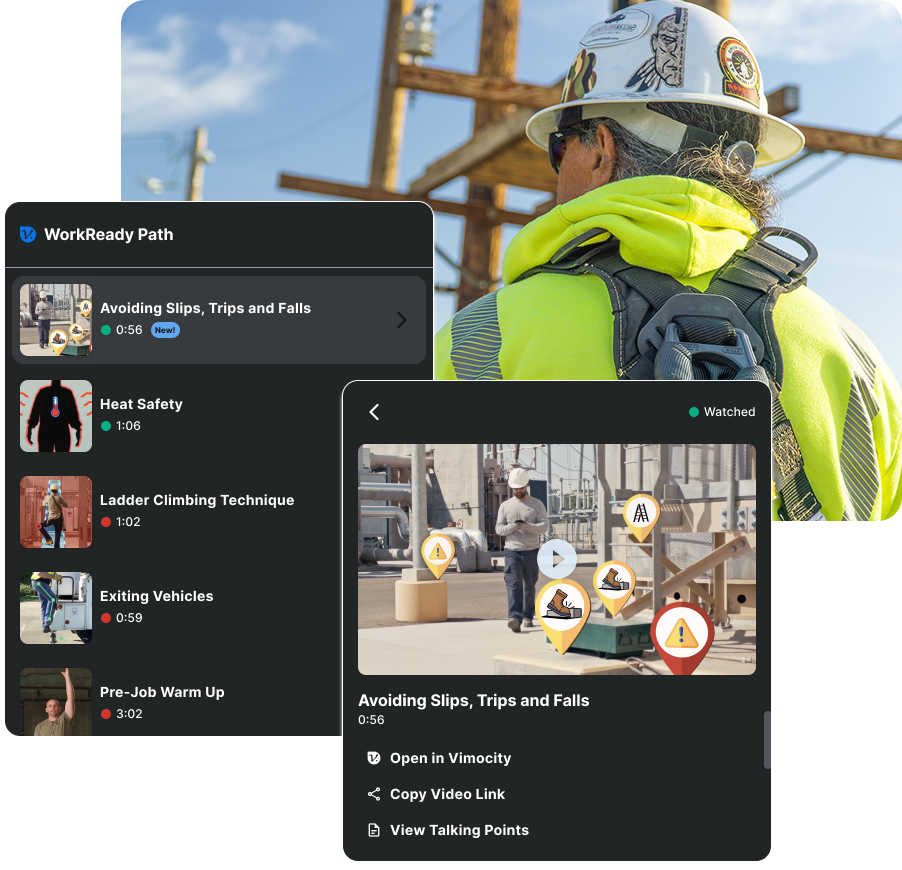Open Exiting Vehicles thumbnail
This screenshot has width=902, height=870.
coord(56,608)
